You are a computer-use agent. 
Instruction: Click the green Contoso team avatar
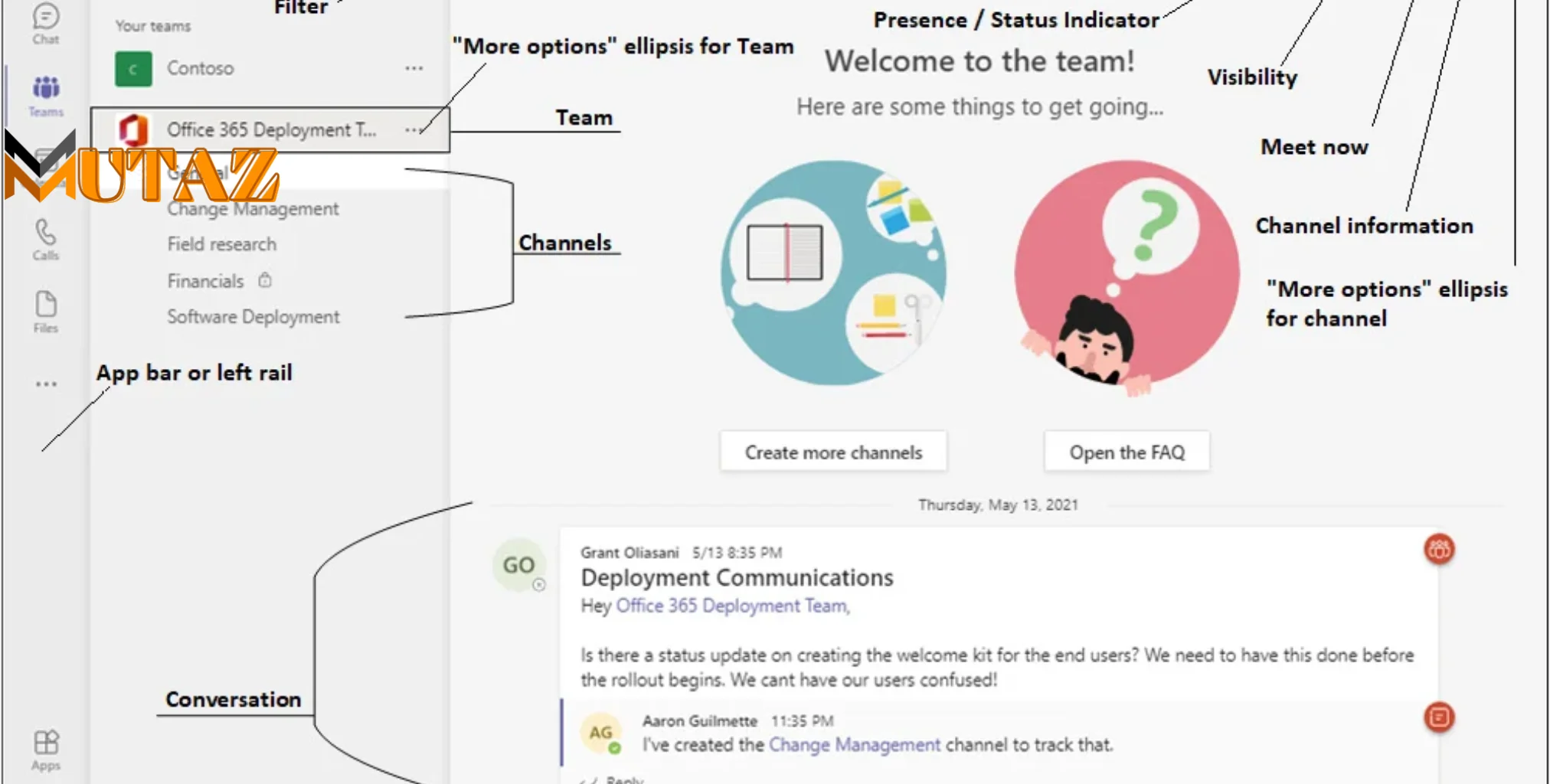tap(133, 69)
